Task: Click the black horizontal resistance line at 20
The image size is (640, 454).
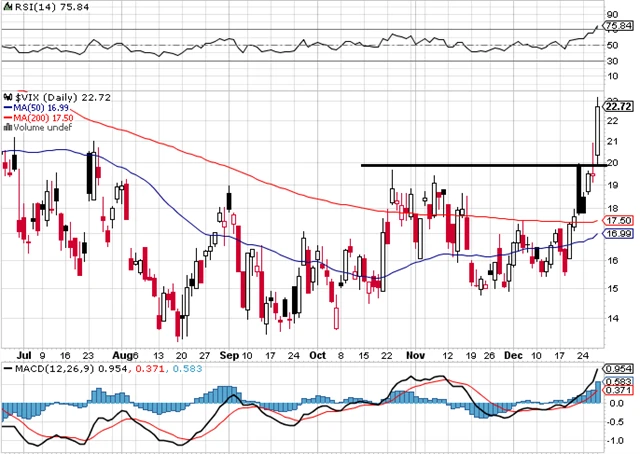Action: point(484,165)
